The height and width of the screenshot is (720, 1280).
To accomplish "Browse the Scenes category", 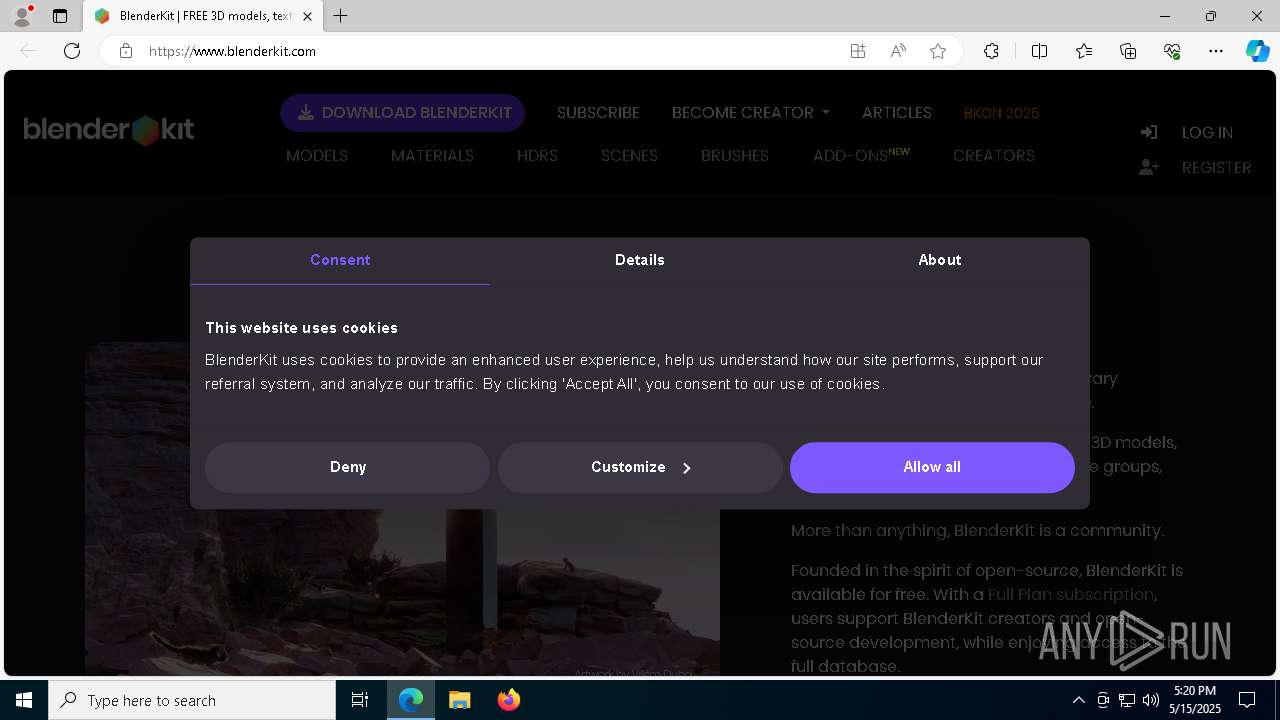I will coord(629,155).
